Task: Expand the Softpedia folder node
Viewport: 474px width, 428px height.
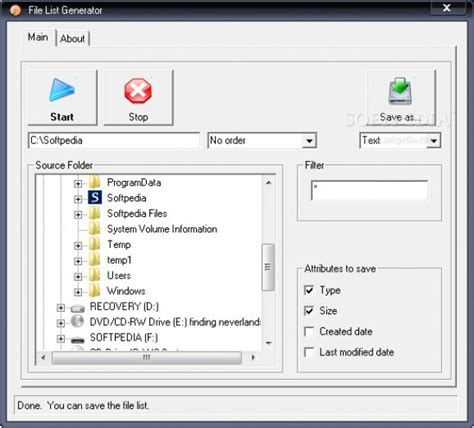Action: [x=78, y=199]
